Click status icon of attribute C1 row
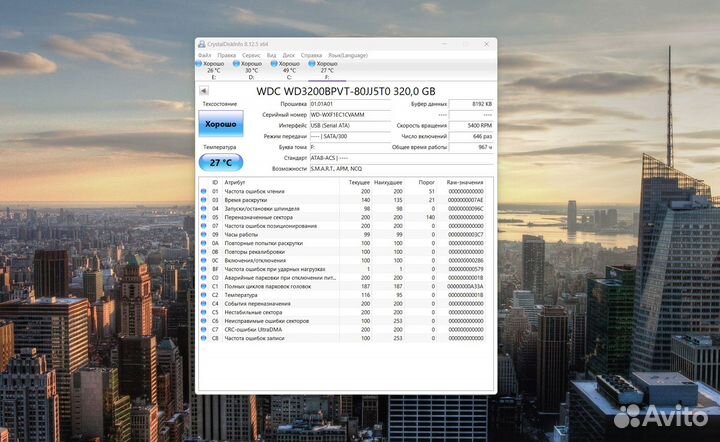The height and width of the screenshot is (442, 720). point(203,286)
